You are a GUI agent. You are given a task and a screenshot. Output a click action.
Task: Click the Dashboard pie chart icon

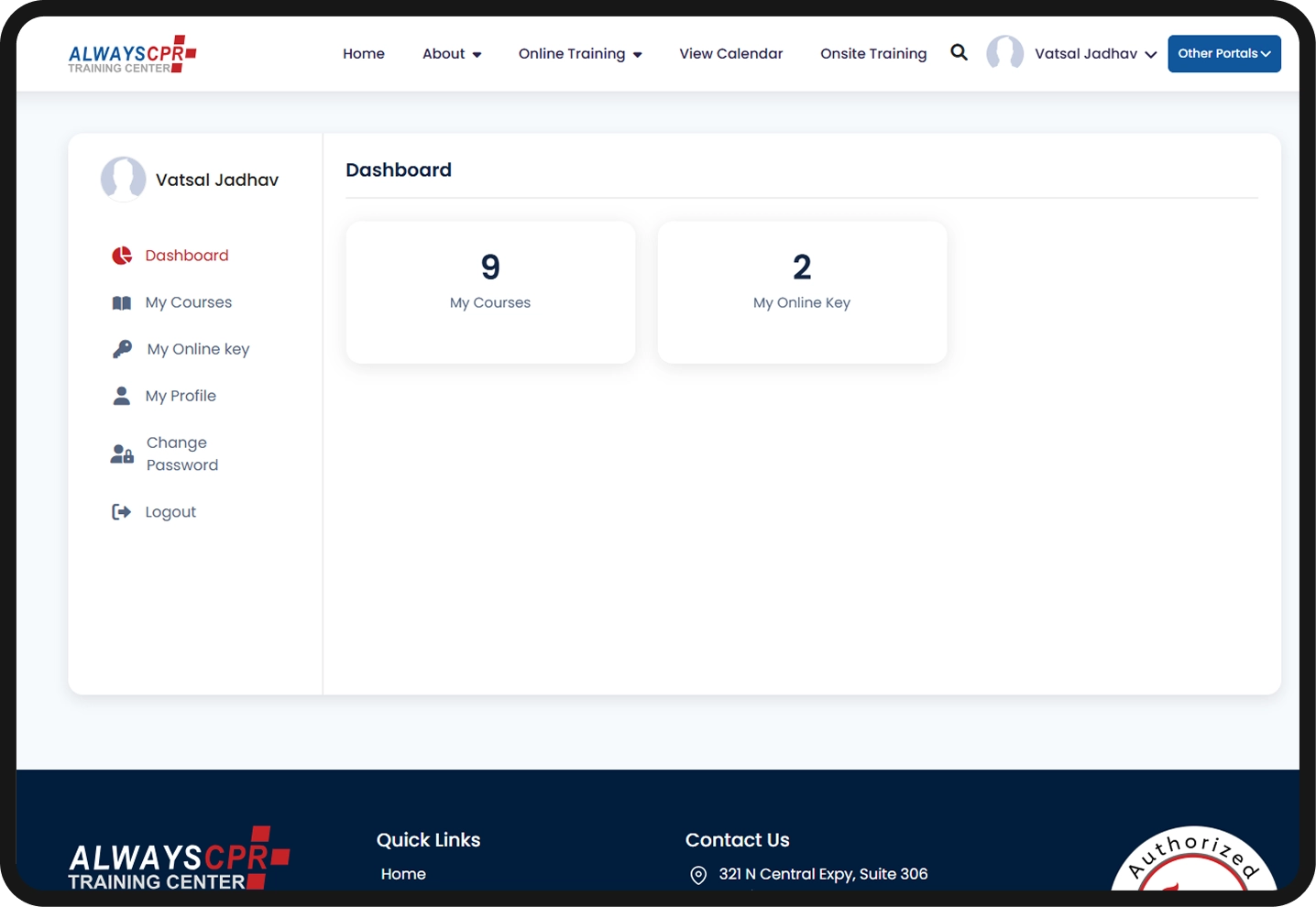coord(122,256)
